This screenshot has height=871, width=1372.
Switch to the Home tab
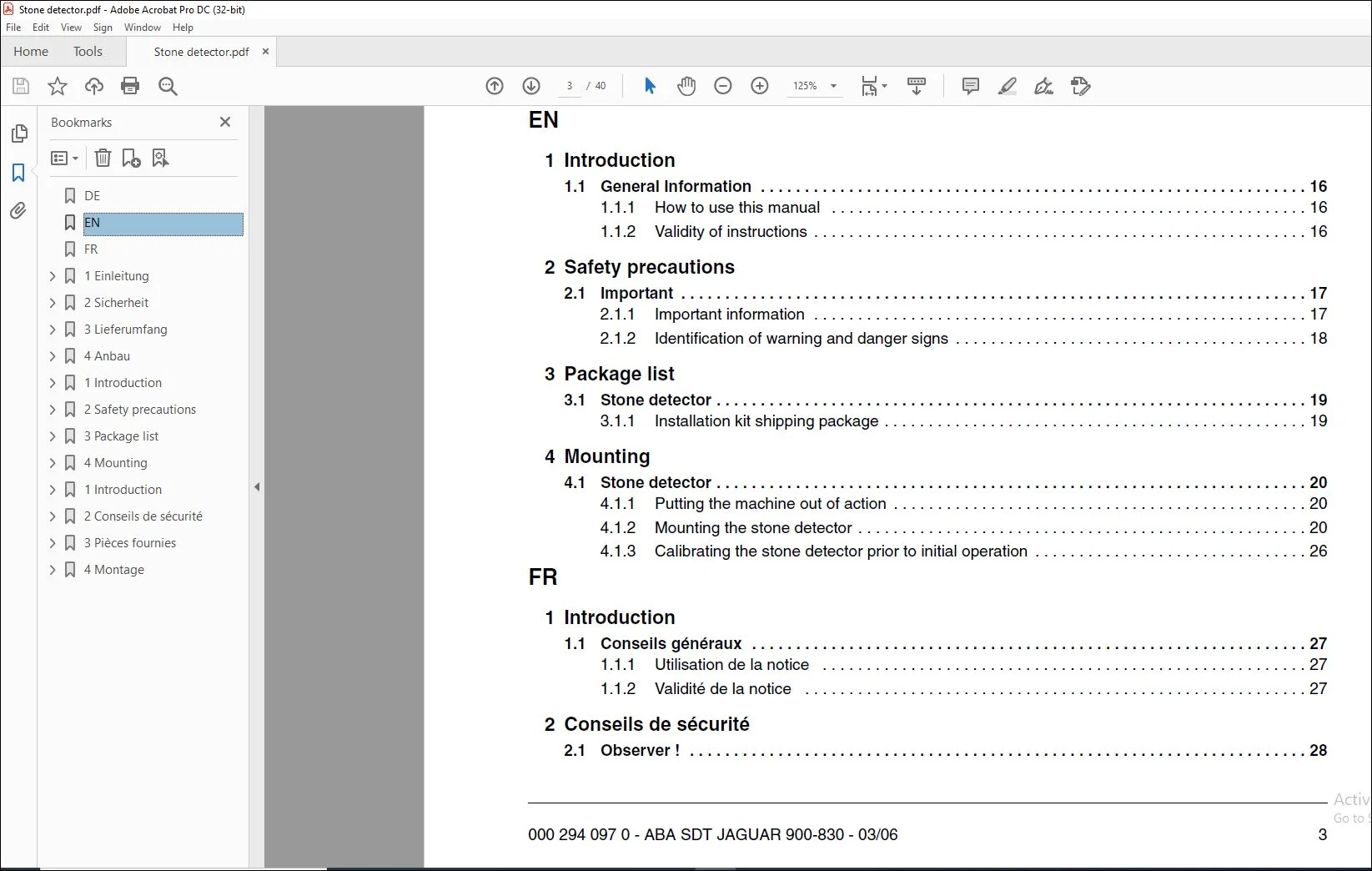[x=31, y=51]
